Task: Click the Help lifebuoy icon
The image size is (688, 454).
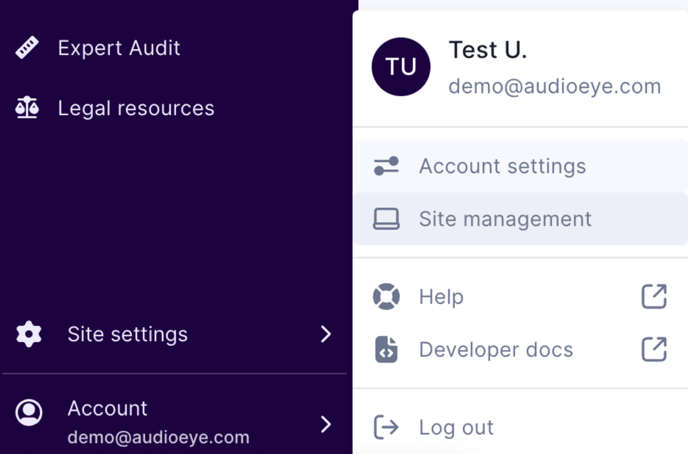Action: [x=387, y=297]
